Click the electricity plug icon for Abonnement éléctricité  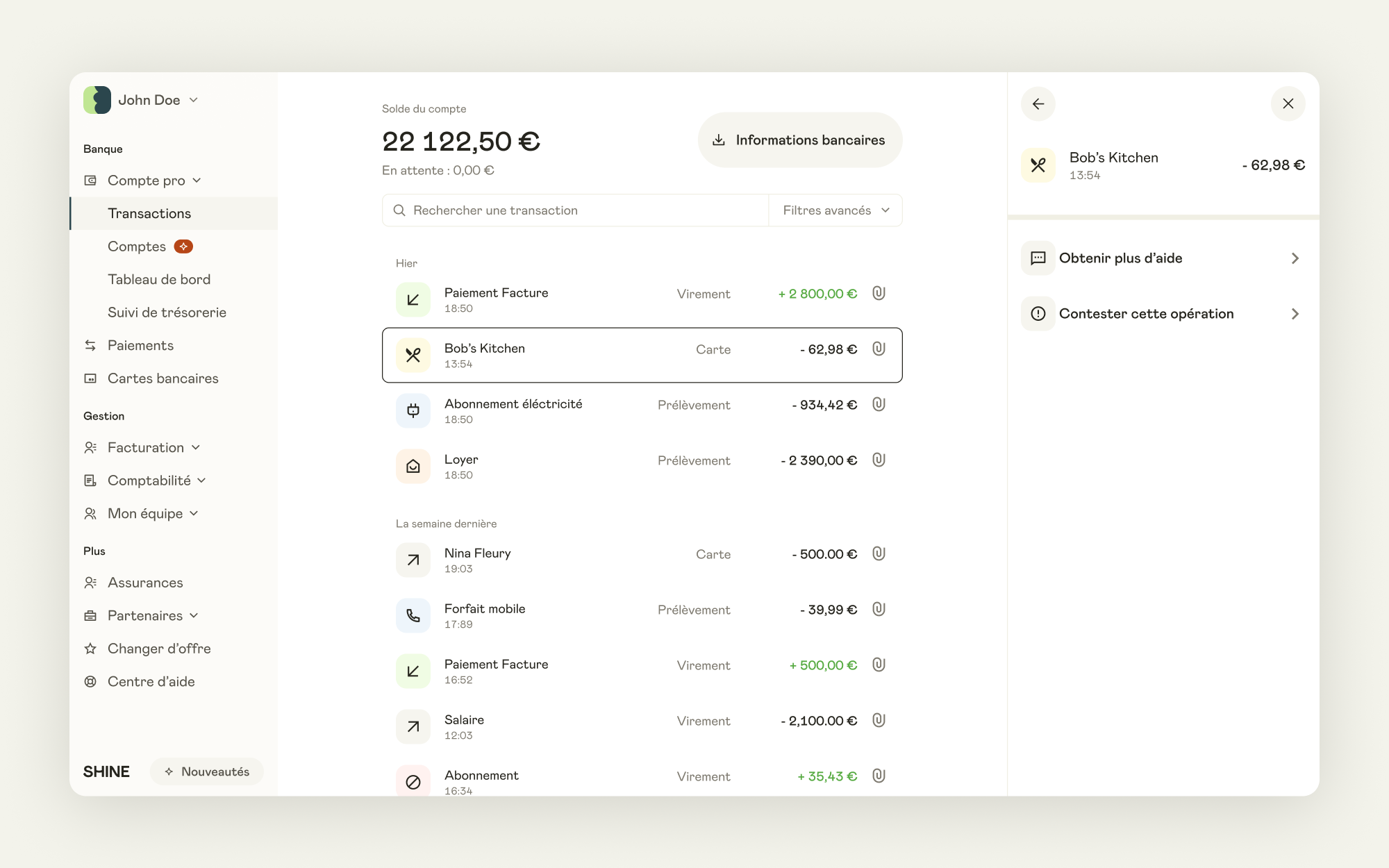[x=413, y=411]
